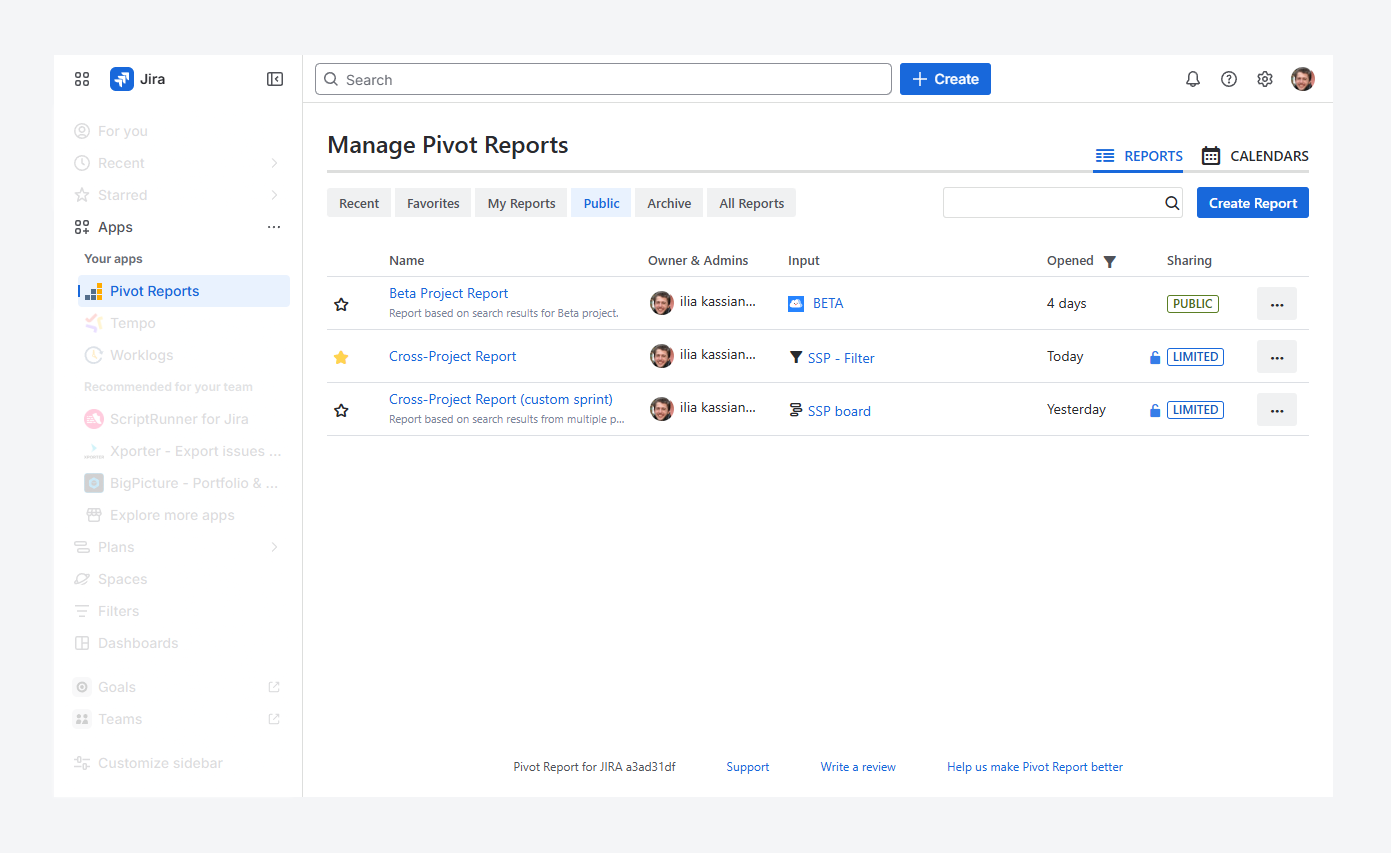The height and width of the screenshot is (853, 1391).
Task: Open actions menu for the custom sprint report
Action: 1277,410
